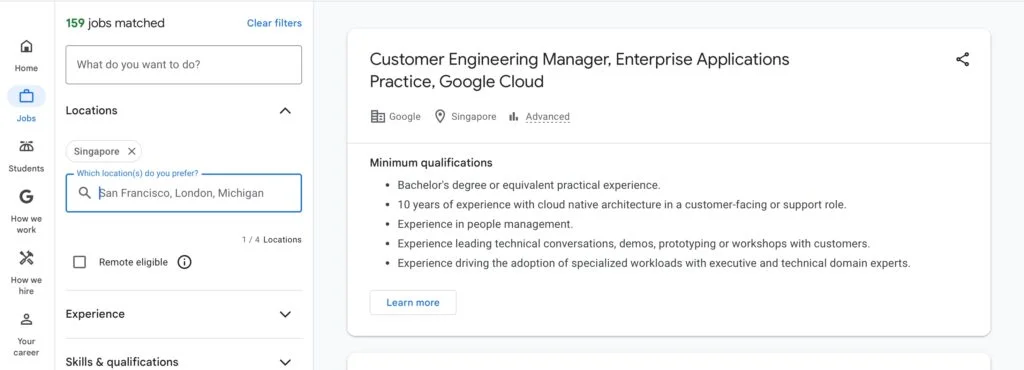Click the experience level bar-chart icon

pos(514,117)
